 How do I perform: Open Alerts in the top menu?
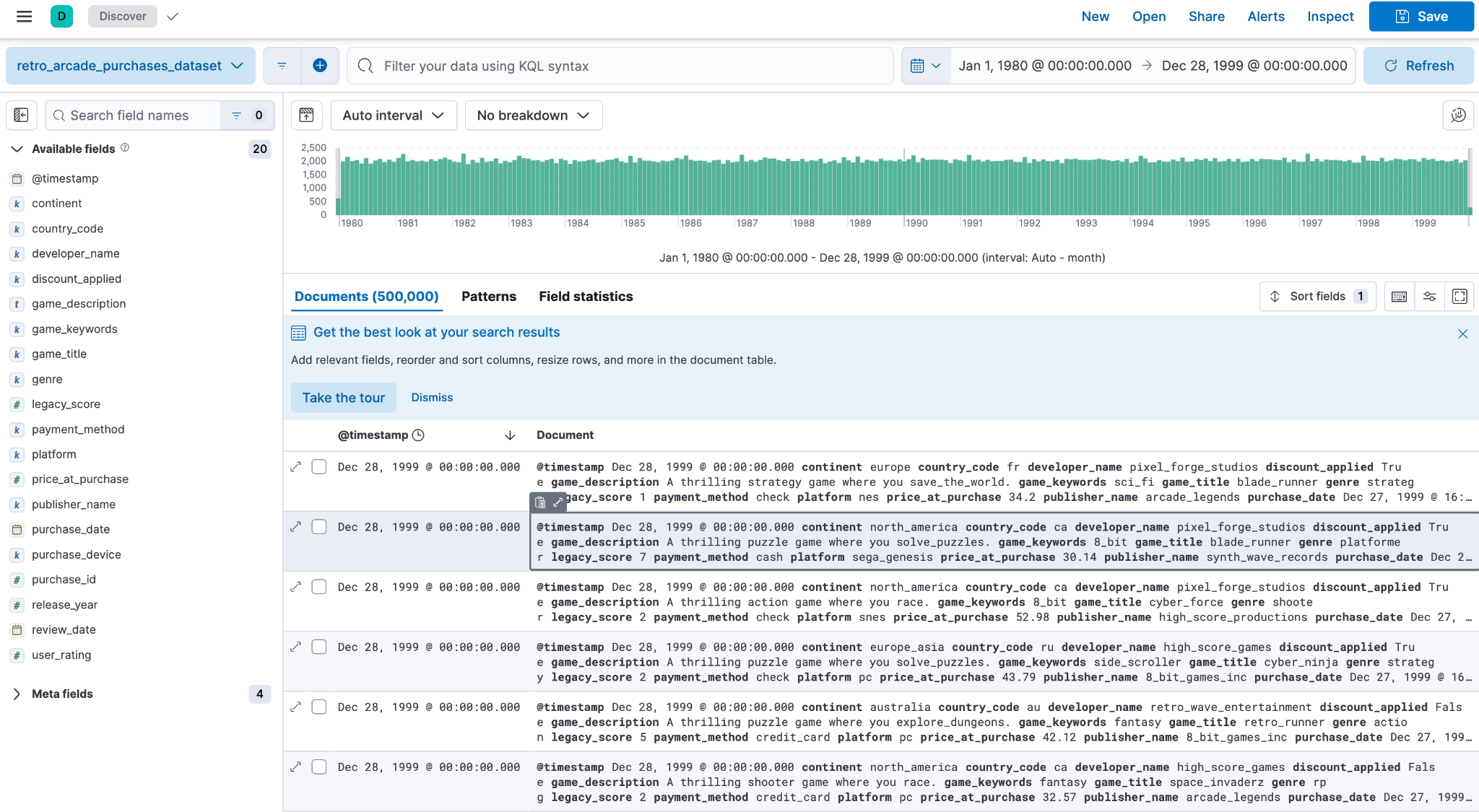pyautogui.click(x=1266, y=16)
